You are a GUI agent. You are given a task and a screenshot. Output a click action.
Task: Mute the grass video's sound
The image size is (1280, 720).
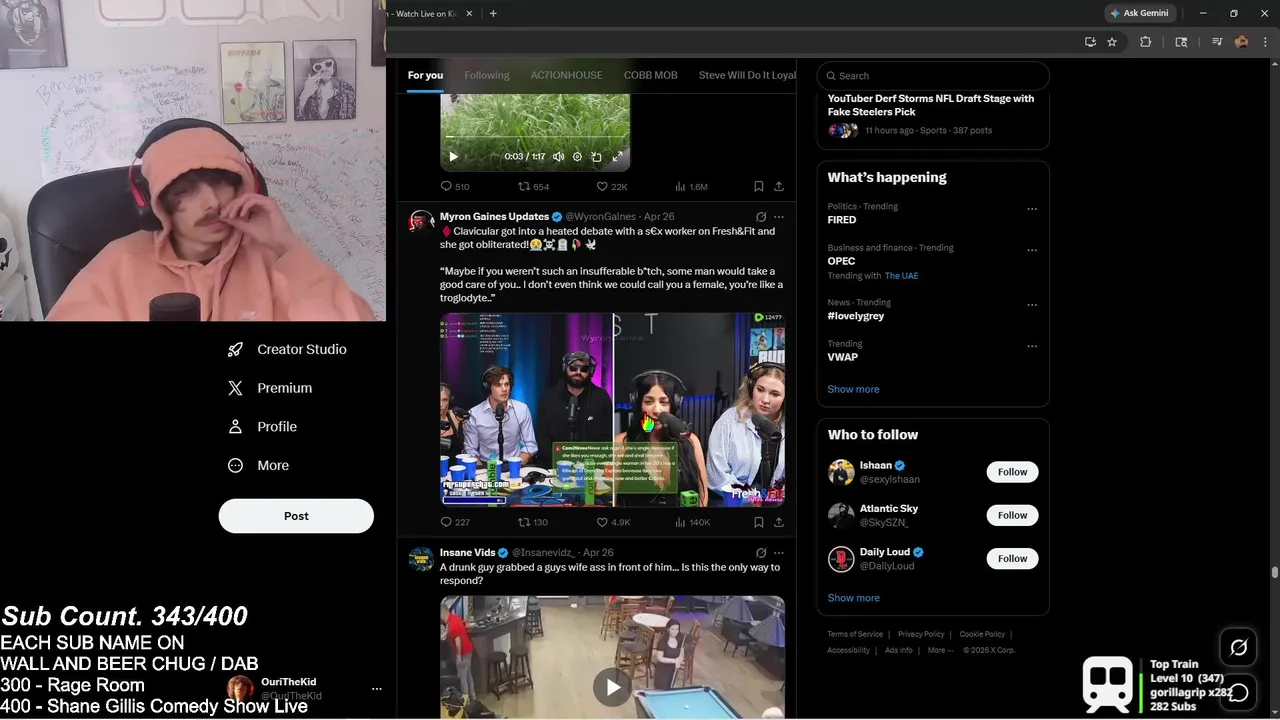pyautogui.click(x=559, y=157)
